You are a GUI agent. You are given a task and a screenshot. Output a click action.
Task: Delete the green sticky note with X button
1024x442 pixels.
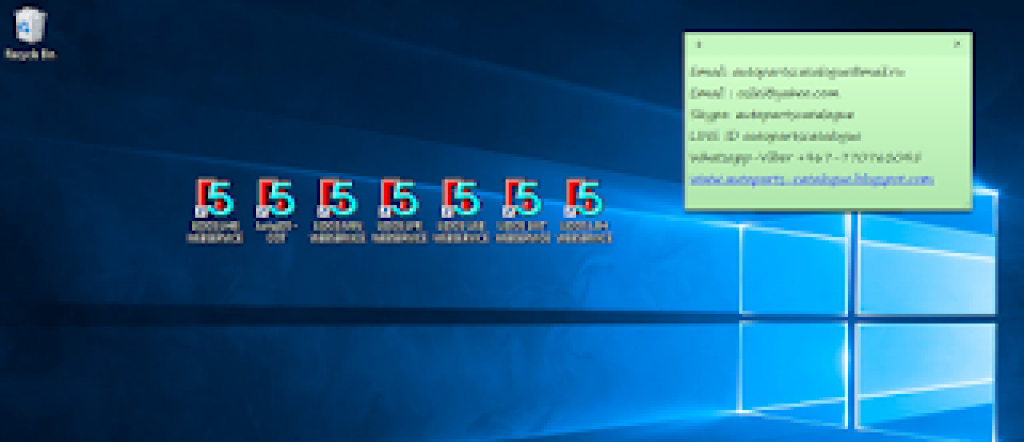point(957,44)
